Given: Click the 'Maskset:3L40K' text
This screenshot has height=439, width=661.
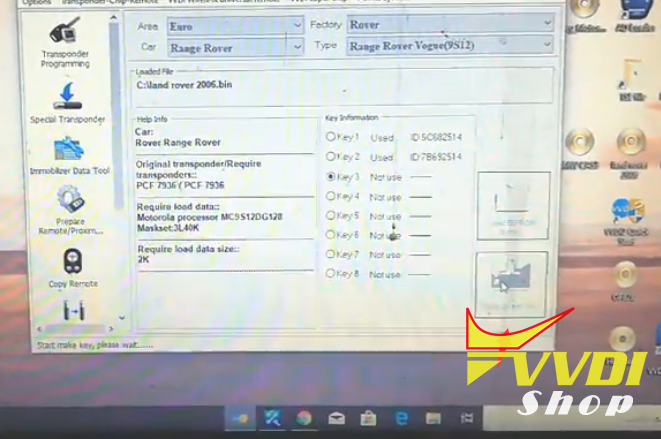Looking at the screenshot, I should tap(168, 228).
